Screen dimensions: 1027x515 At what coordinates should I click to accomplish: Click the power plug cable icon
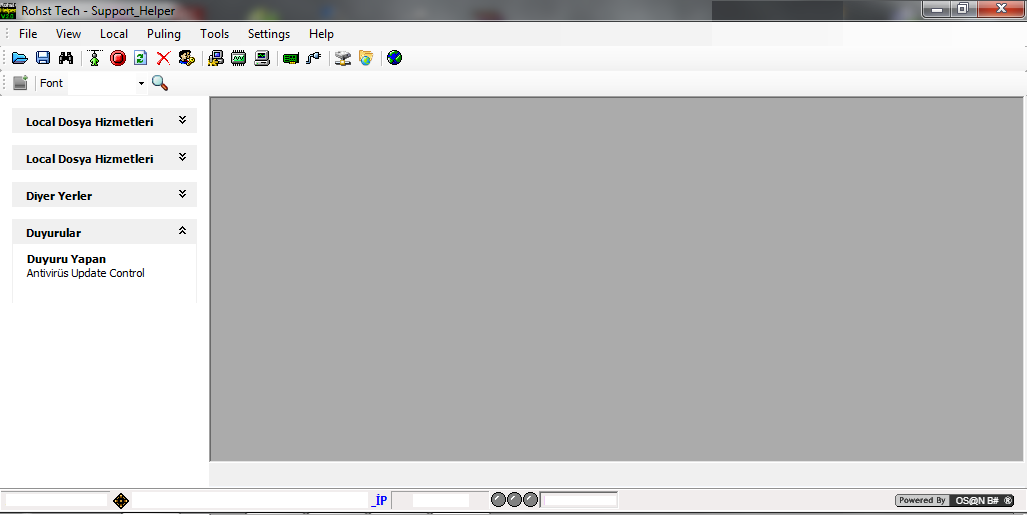coord(314,58)
